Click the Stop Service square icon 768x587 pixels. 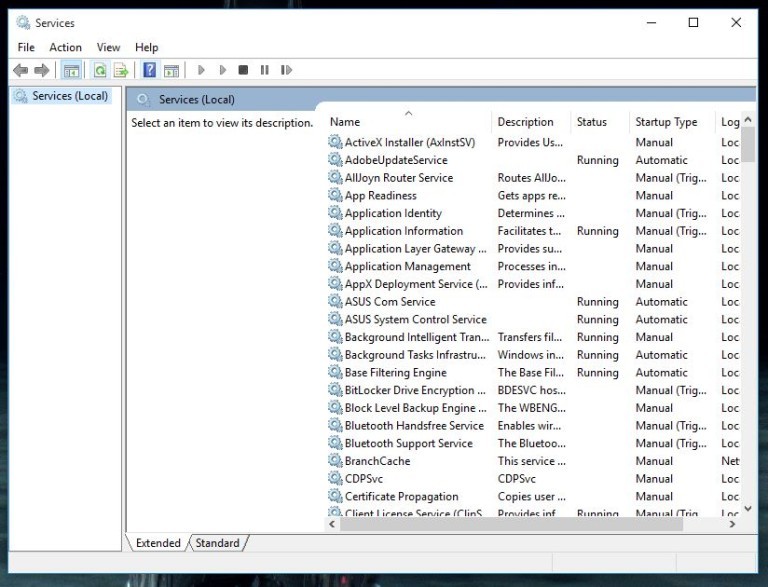coord(243,70)
